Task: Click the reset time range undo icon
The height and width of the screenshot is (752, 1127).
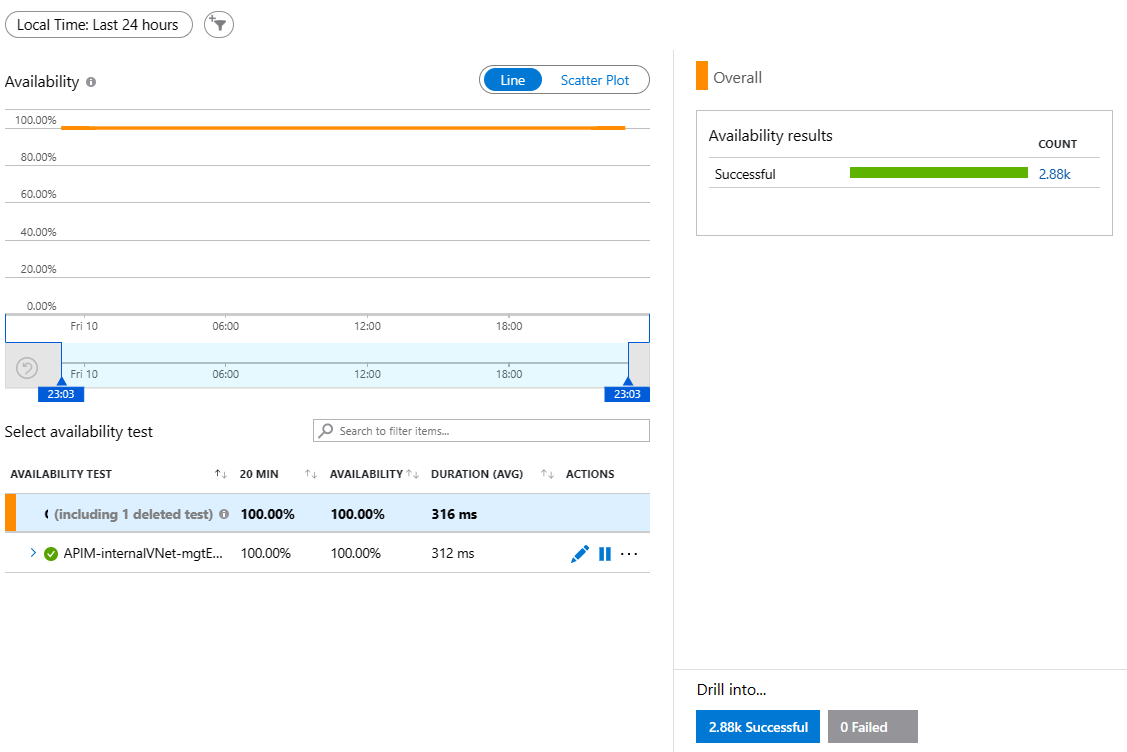Action: click(27, 368)
